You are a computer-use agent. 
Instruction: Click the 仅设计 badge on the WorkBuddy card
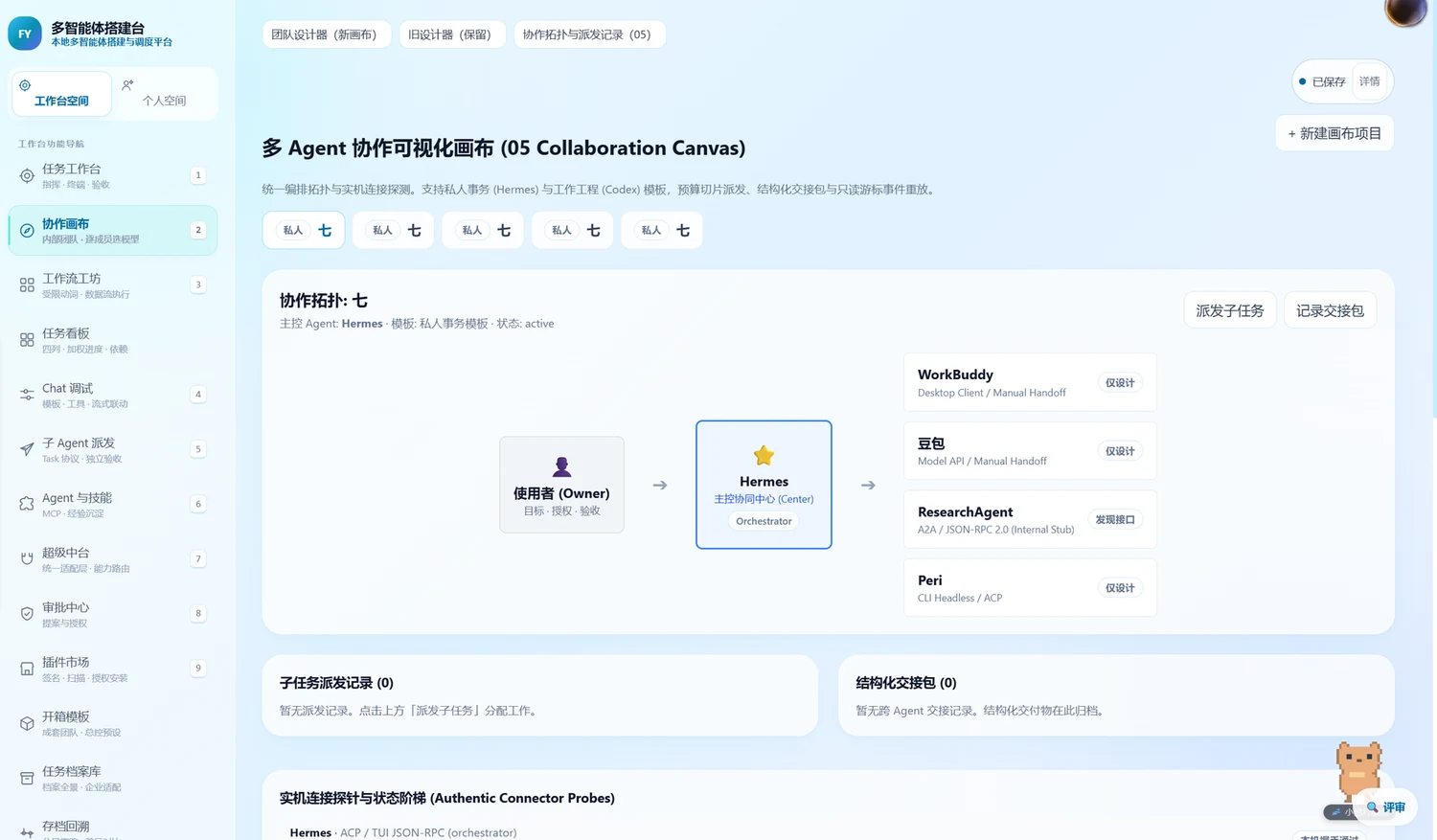[1120, 383]
